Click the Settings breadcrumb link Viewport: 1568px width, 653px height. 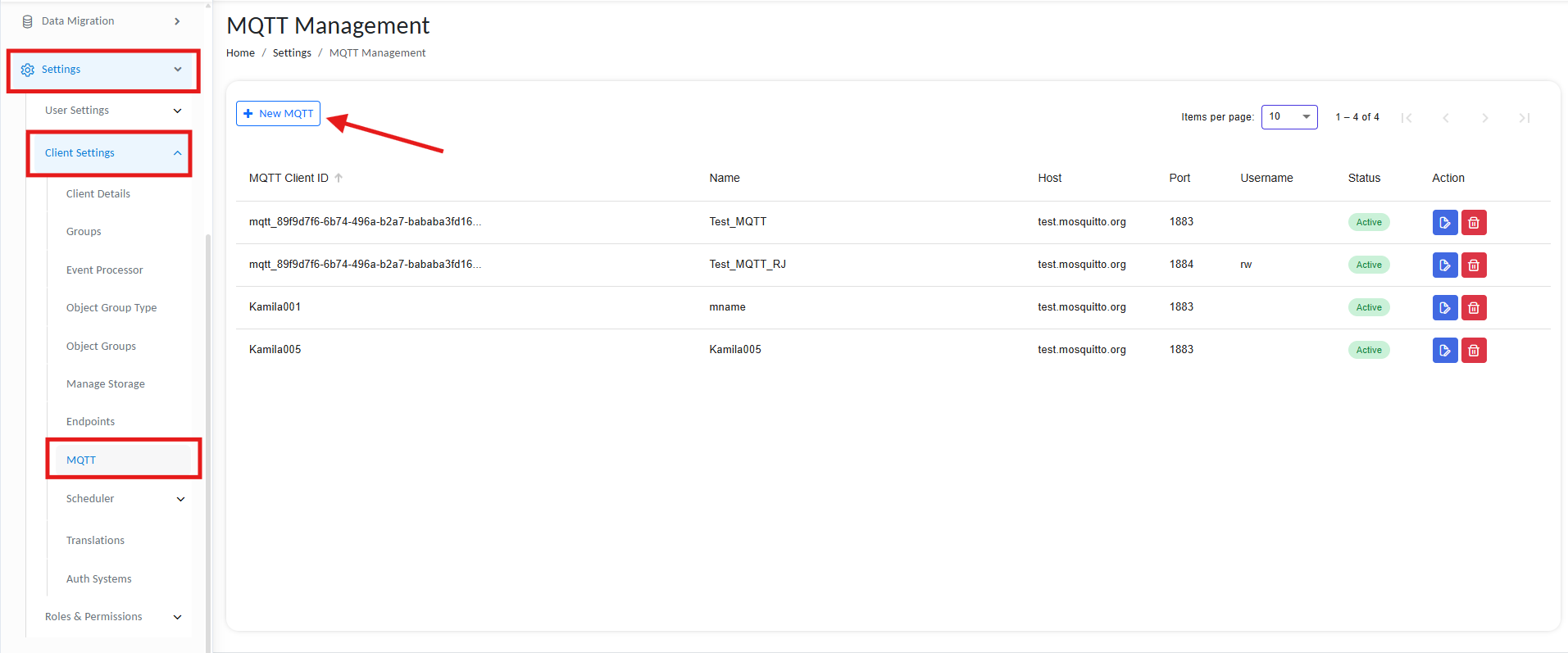(292, 53)
